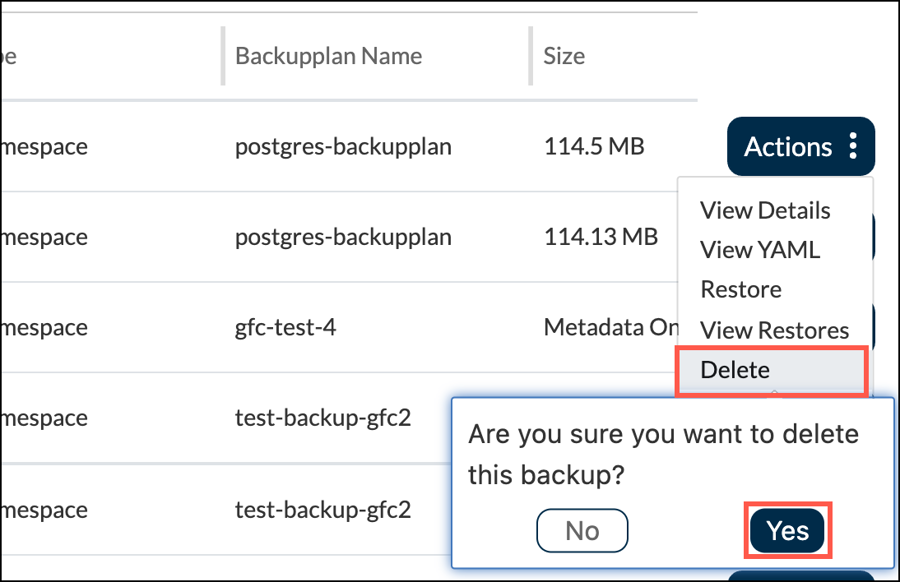Viewport: 900px width, 582px height.
Task: Select the postgres-backupplan cell with 114.5 MB size
Action: tap(343, 147)
